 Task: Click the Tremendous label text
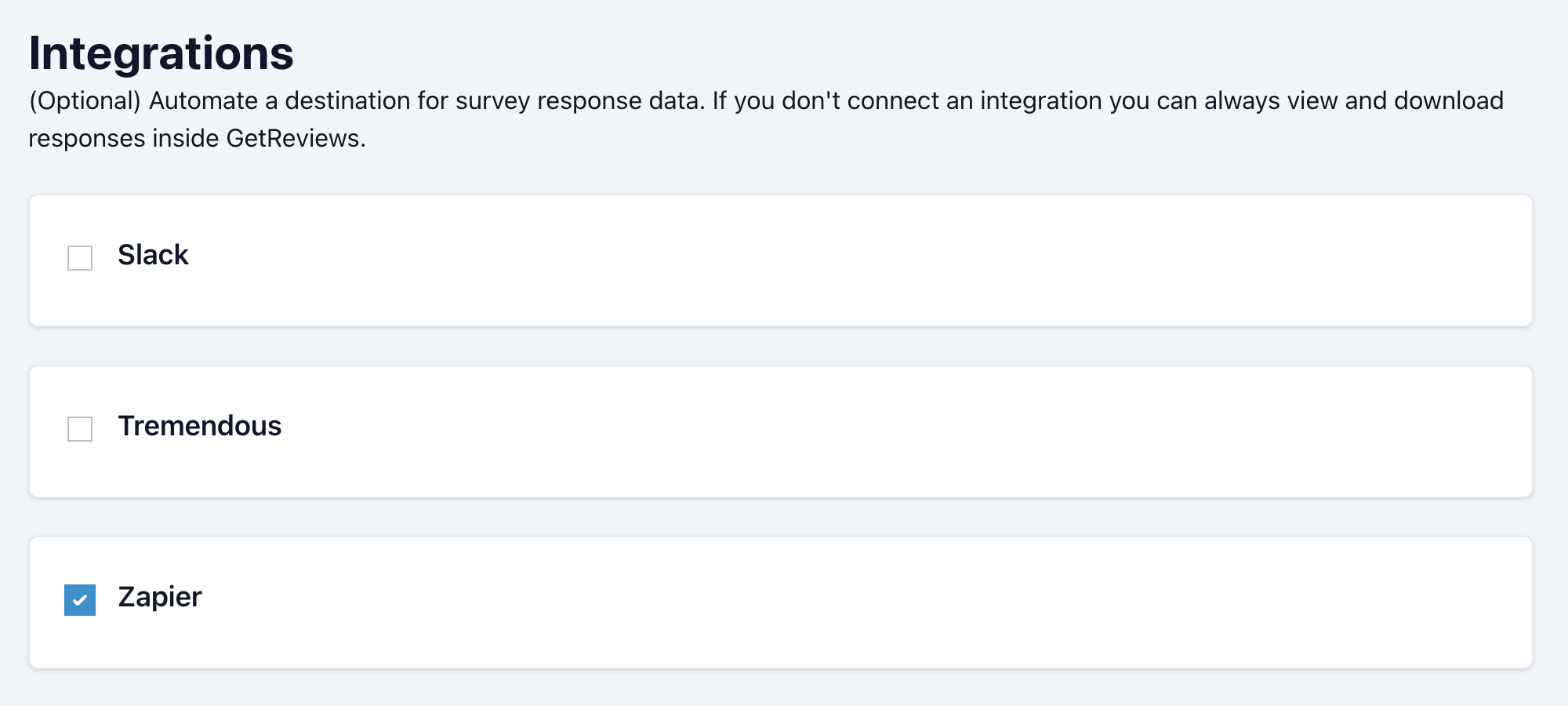[x=200, y=428]
